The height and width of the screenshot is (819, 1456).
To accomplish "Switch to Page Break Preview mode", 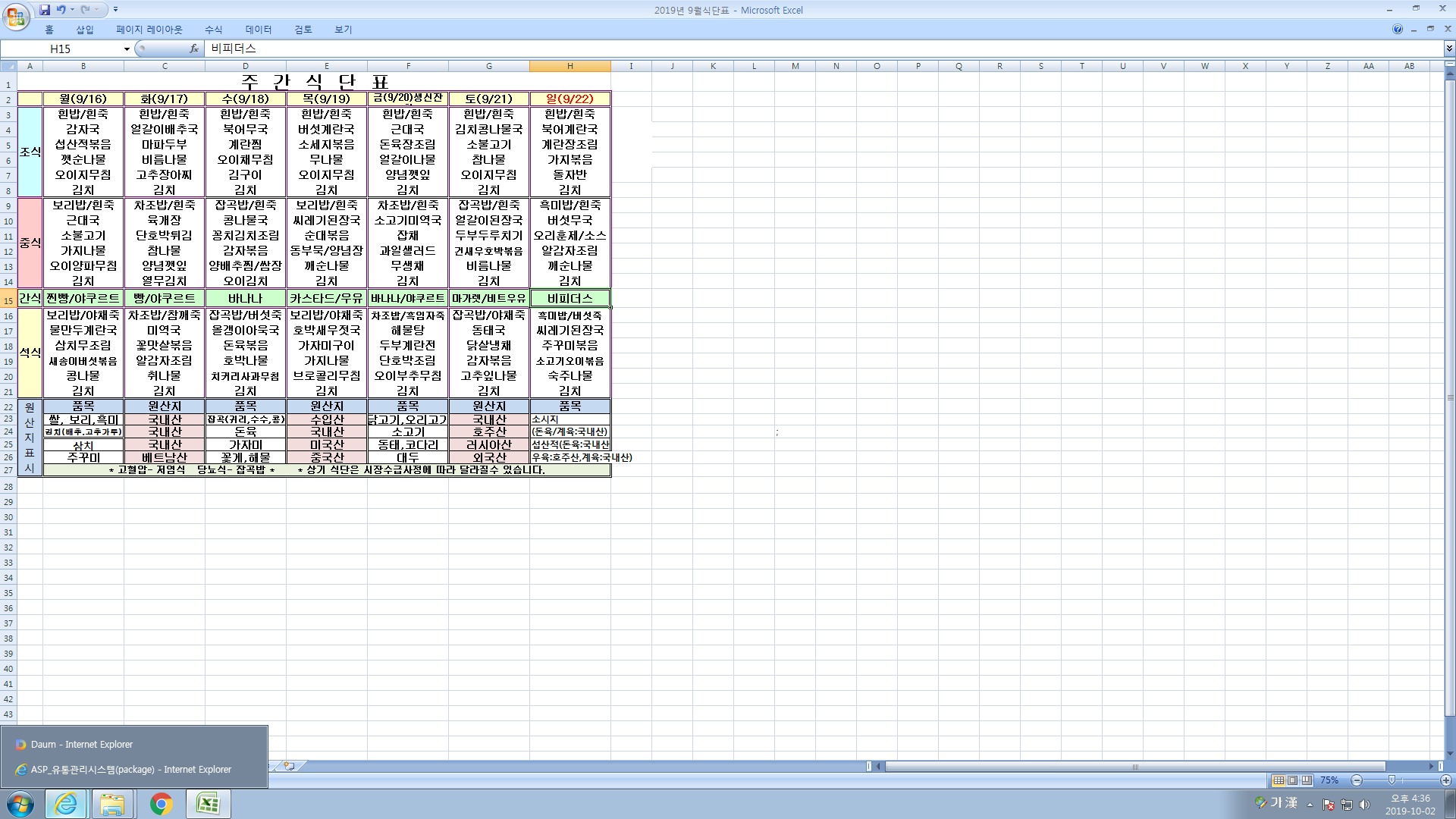I will click(x=1307, y=780).
